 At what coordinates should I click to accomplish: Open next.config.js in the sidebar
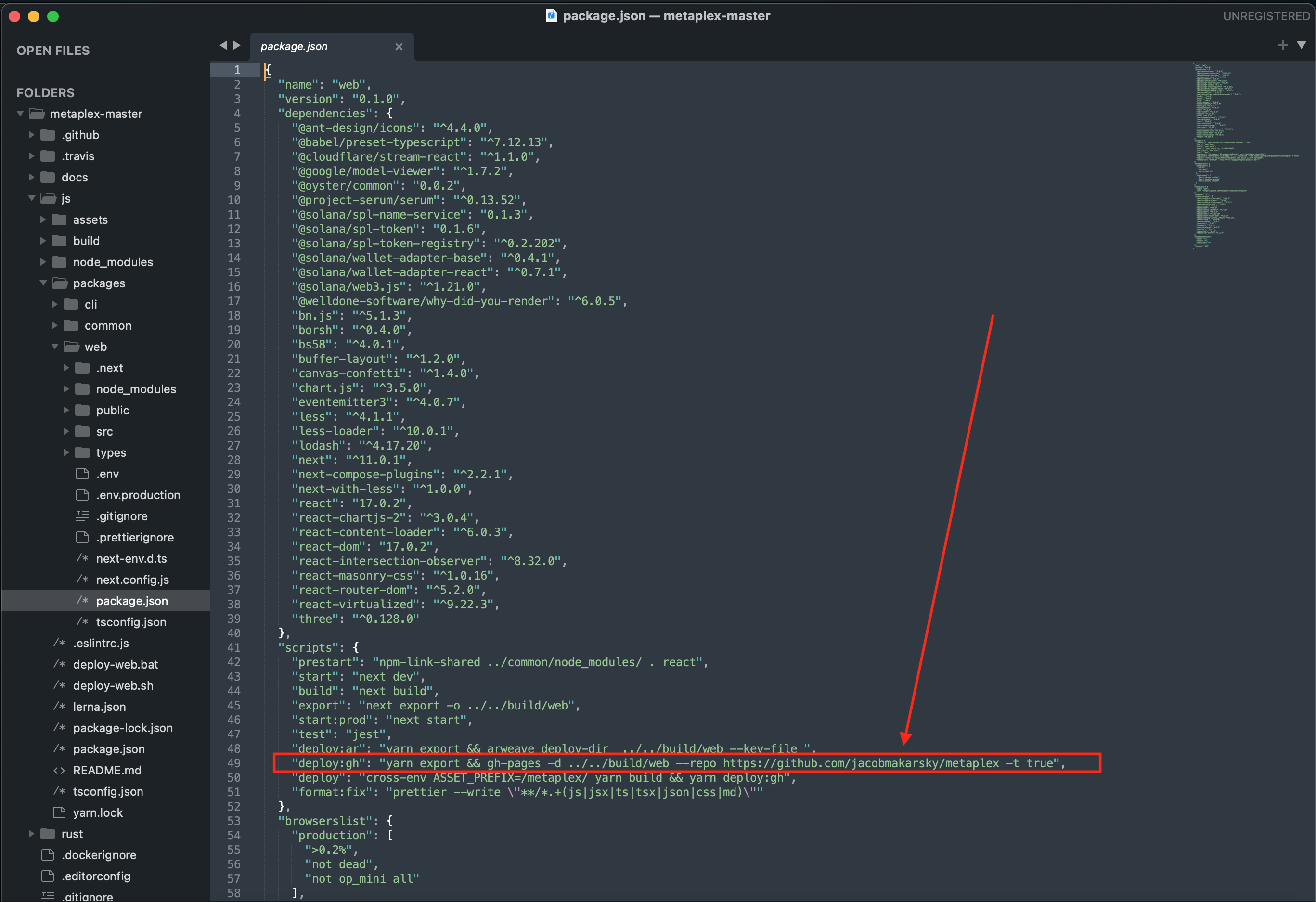[x=132, y=579]
